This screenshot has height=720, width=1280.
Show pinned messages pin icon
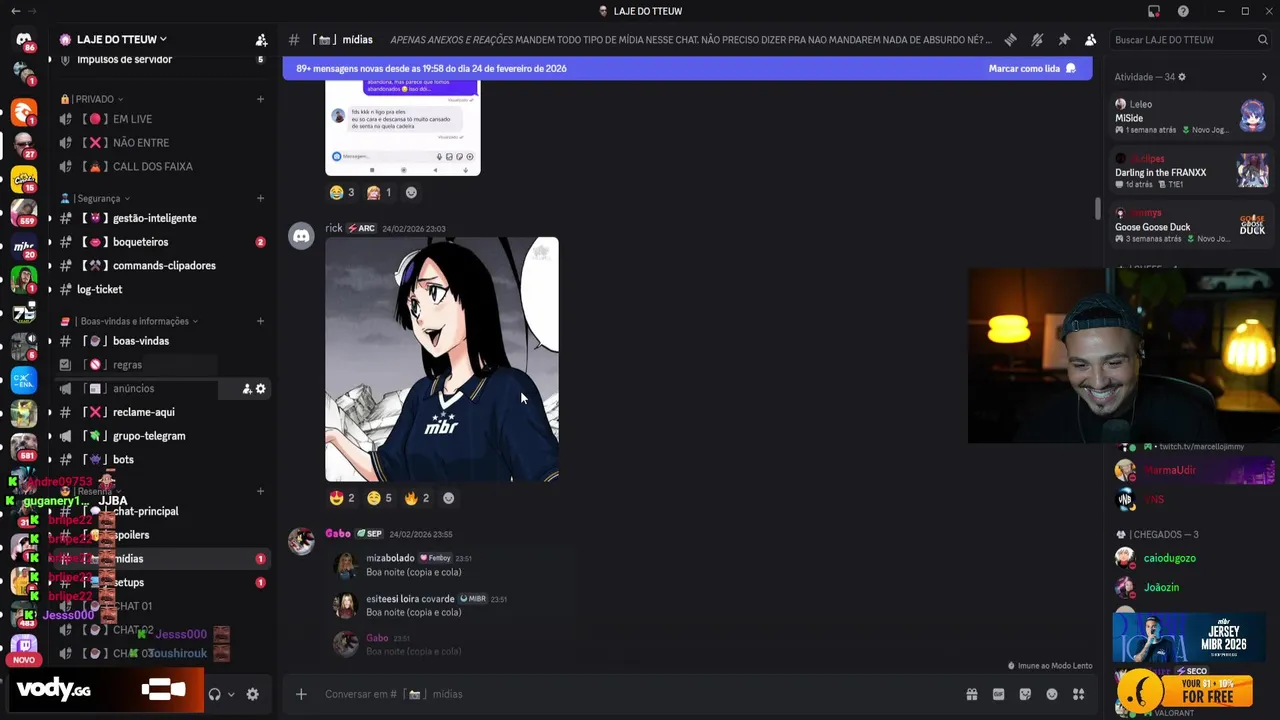[1064, 40]
